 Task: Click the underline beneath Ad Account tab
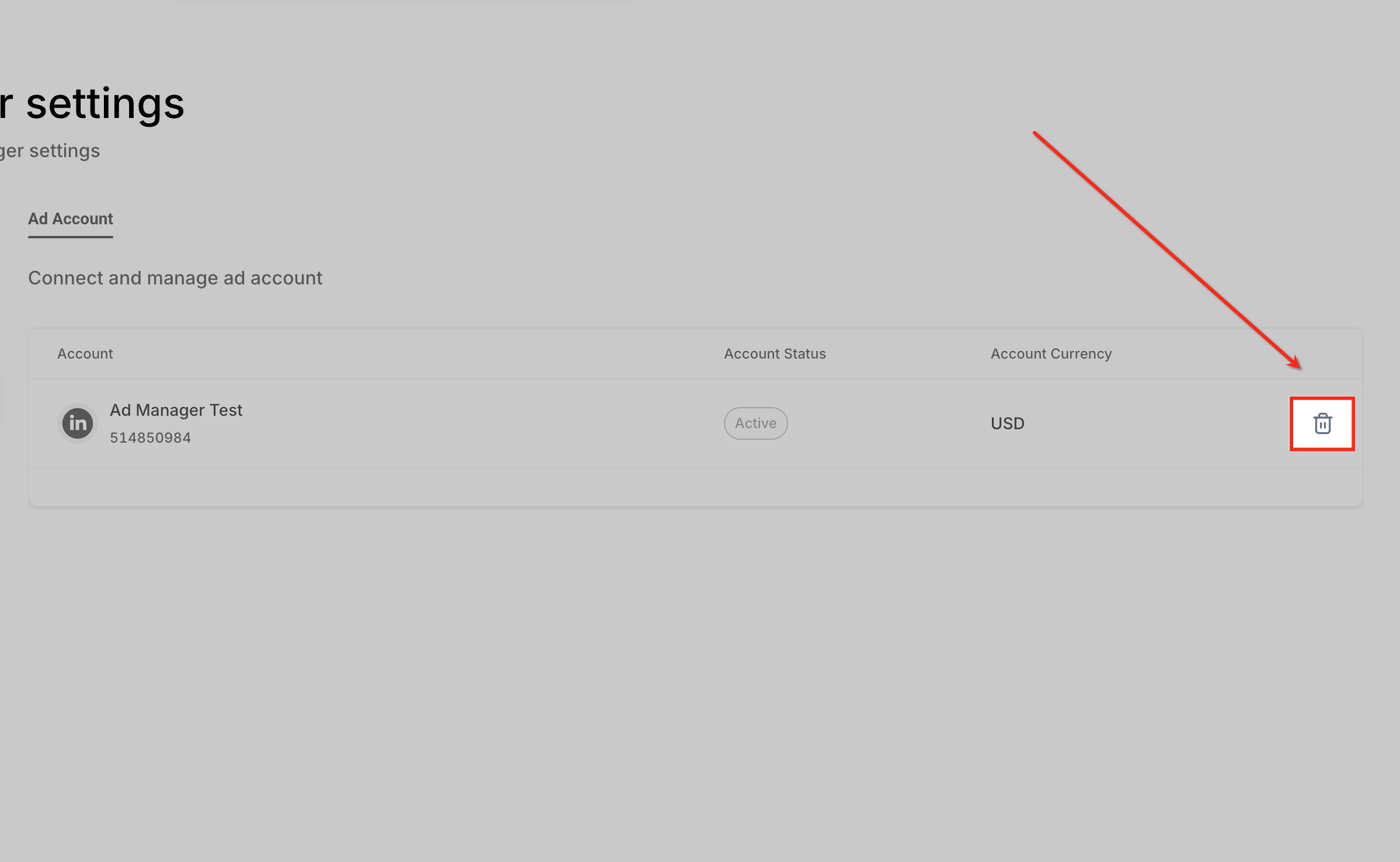tap(71, 237)
